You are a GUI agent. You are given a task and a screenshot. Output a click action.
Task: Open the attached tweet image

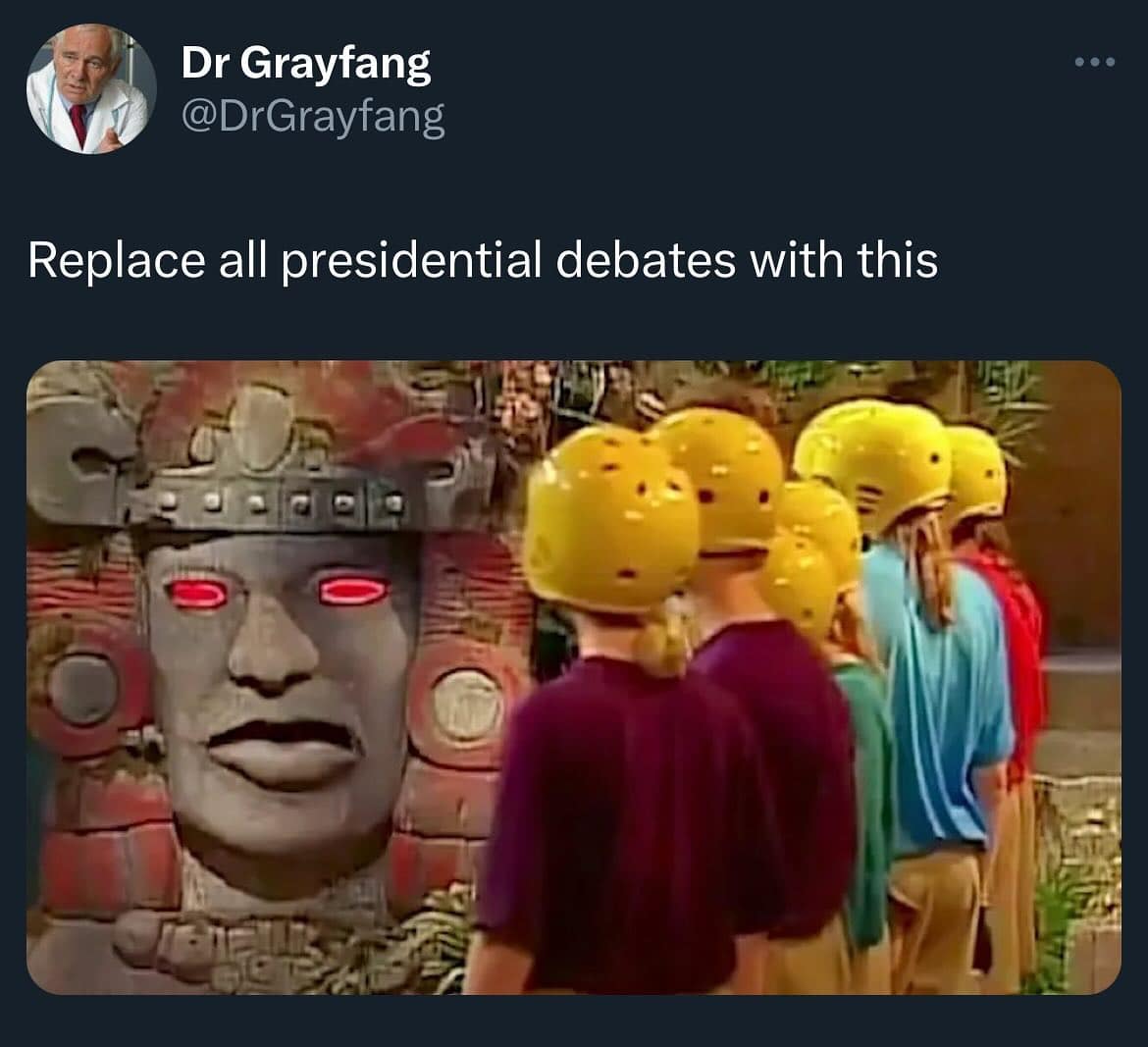point(574,677)
